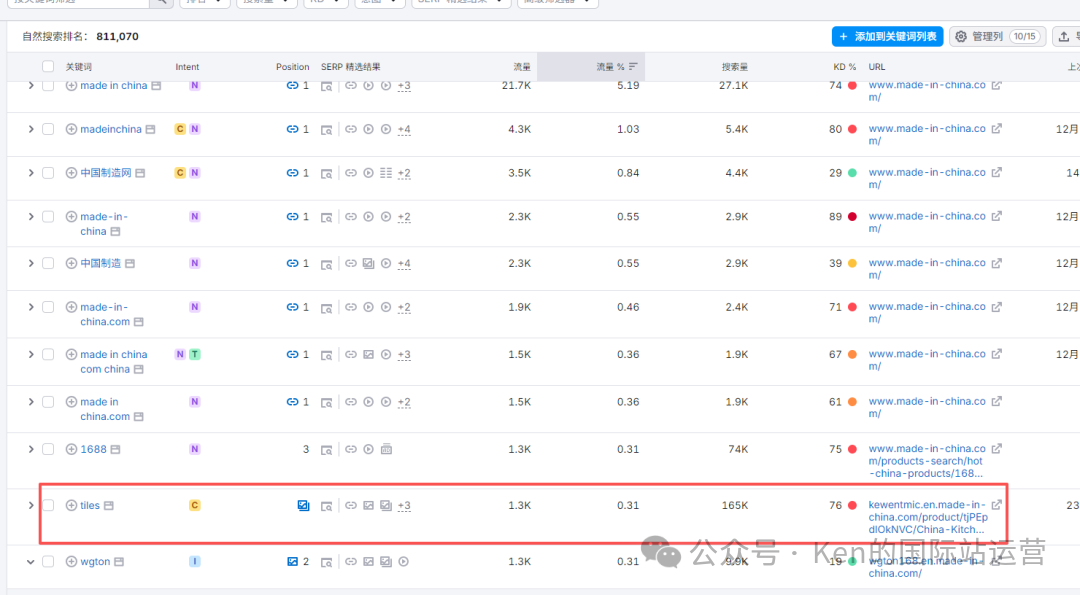The image size is (1080, 595).
Task: Add tiles keyword with plus icon
Action: pos(71,505)
